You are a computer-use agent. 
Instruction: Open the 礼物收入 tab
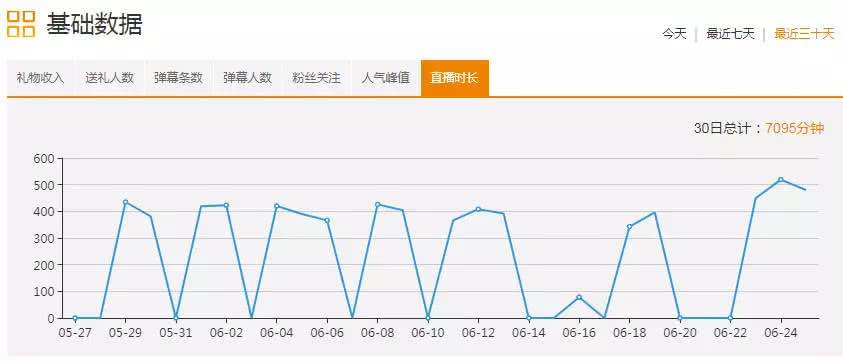tap(40, 78)
